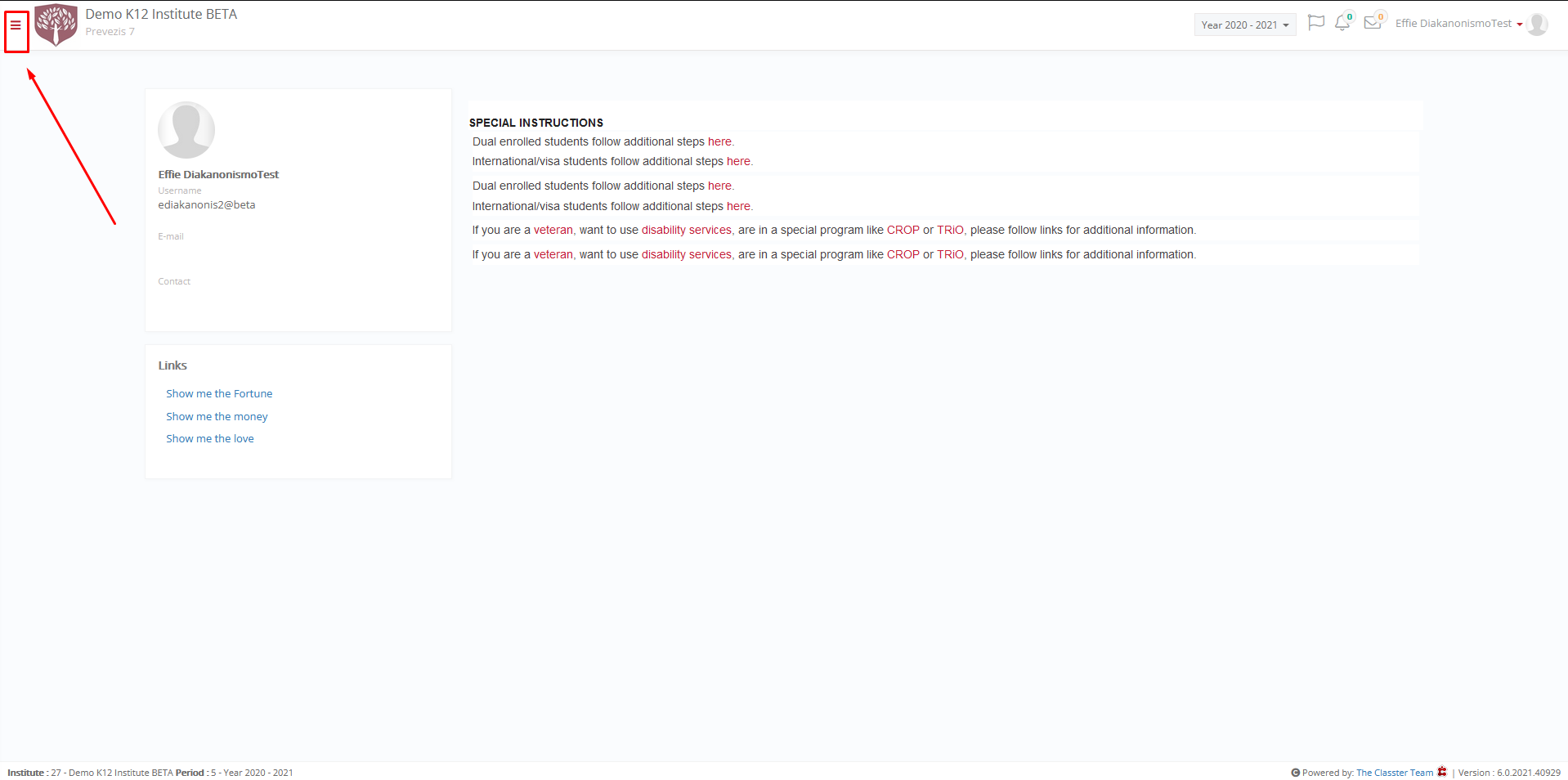The width and height of the screenshot is (1568, 780).
Task: Click 'here' in first International/visa line
Action: (x=738, y=162)
